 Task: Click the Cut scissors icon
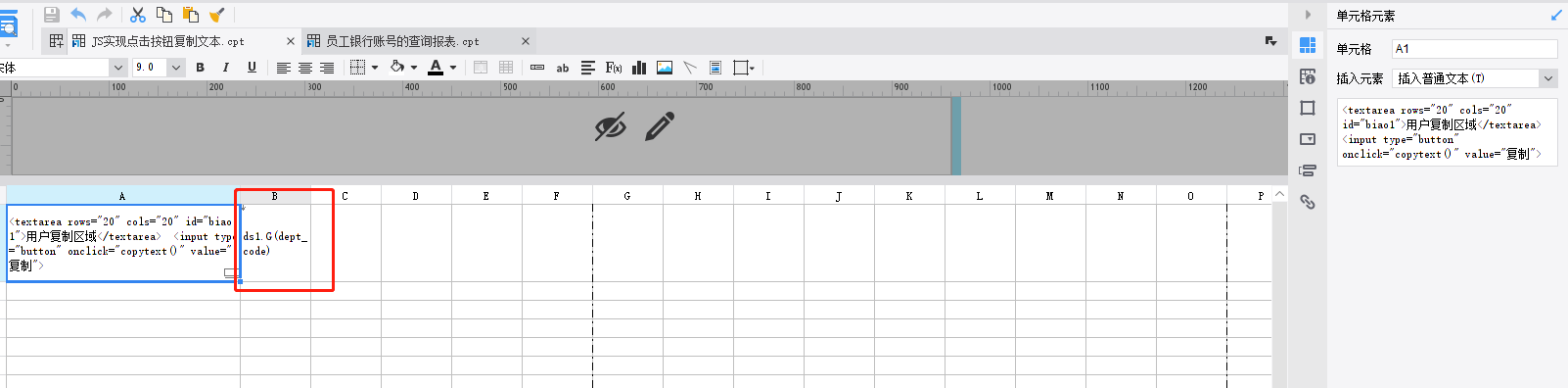click(x=138, y=15)
